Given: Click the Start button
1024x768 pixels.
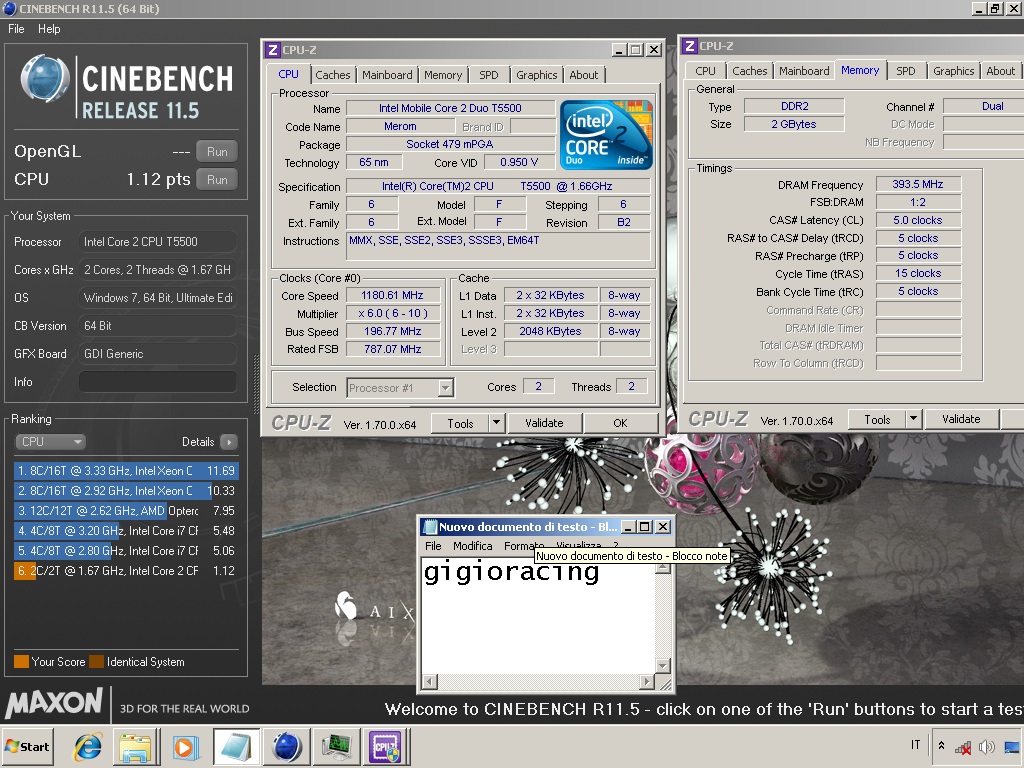Looking at the screenshot, I should point(27,746).
